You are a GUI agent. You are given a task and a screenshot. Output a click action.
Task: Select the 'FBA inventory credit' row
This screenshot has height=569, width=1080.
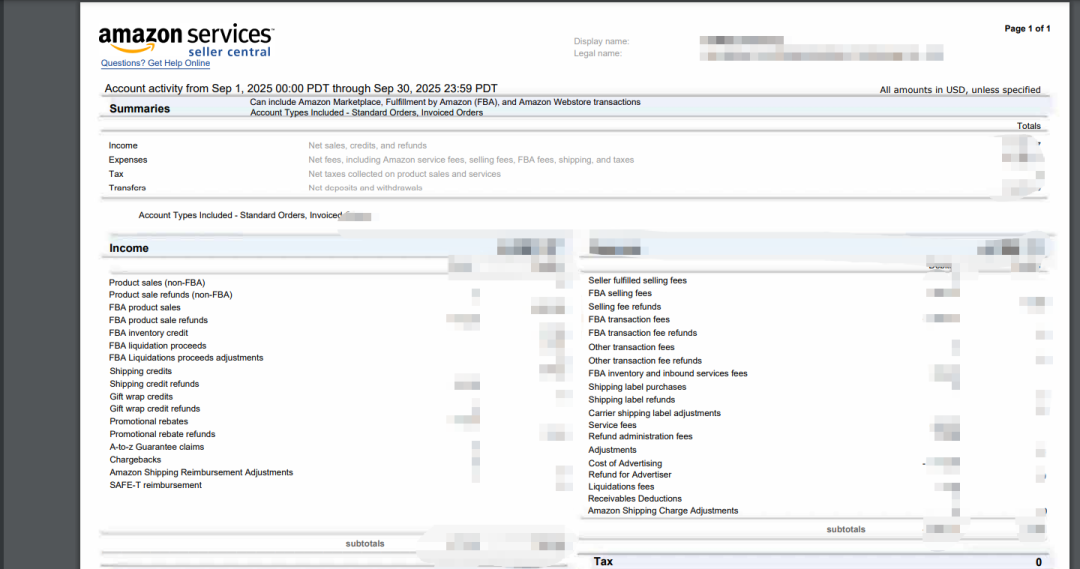[148, 333]
